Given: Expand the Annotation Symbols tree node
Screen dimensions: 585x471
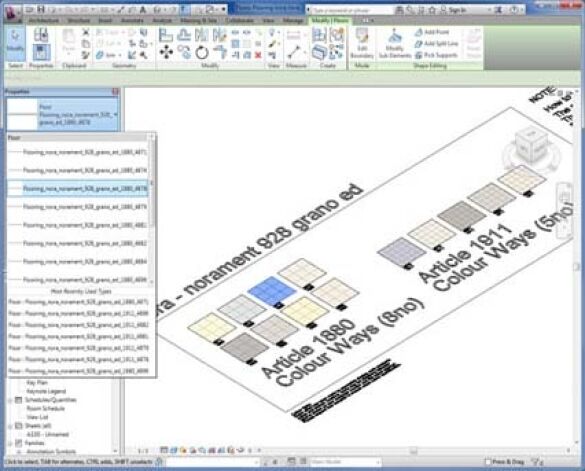Looking at the screenshot, I should pyautogui.click(x=19, y=452).
